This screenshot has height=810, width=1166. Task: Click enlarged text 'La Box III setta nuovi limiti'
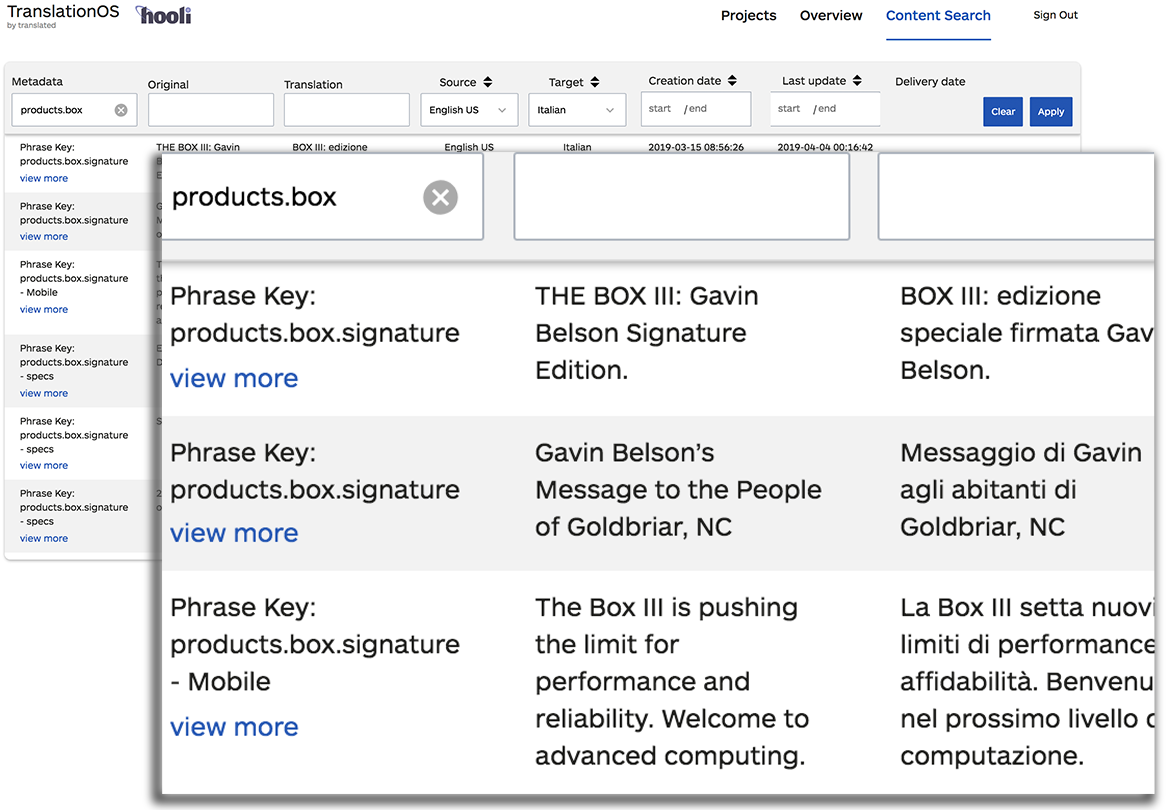tap(1027, 681)
